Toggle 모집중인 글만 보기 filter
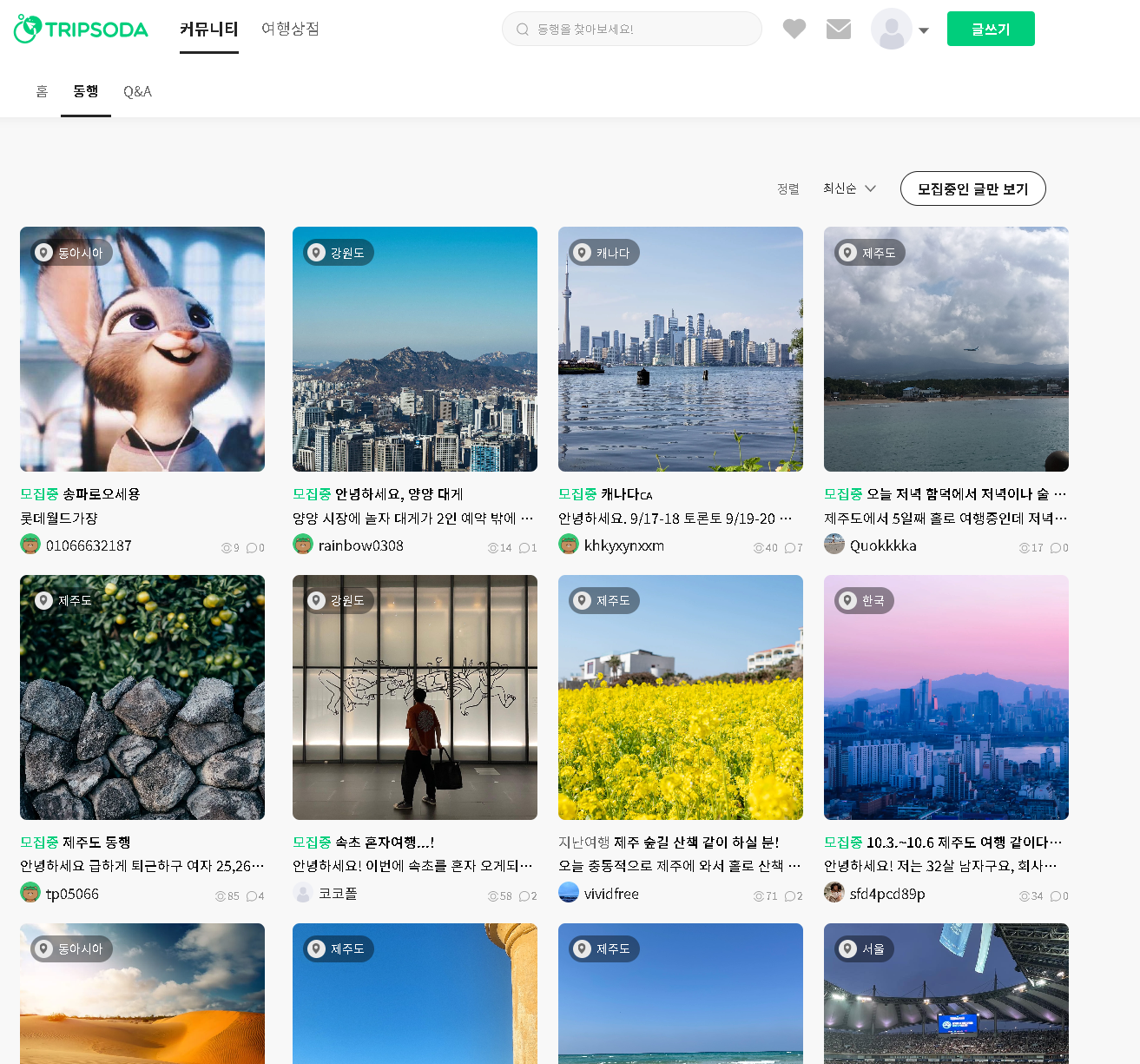The width and height of the screenshot is (1140, 1064). (x=973, y=188)
